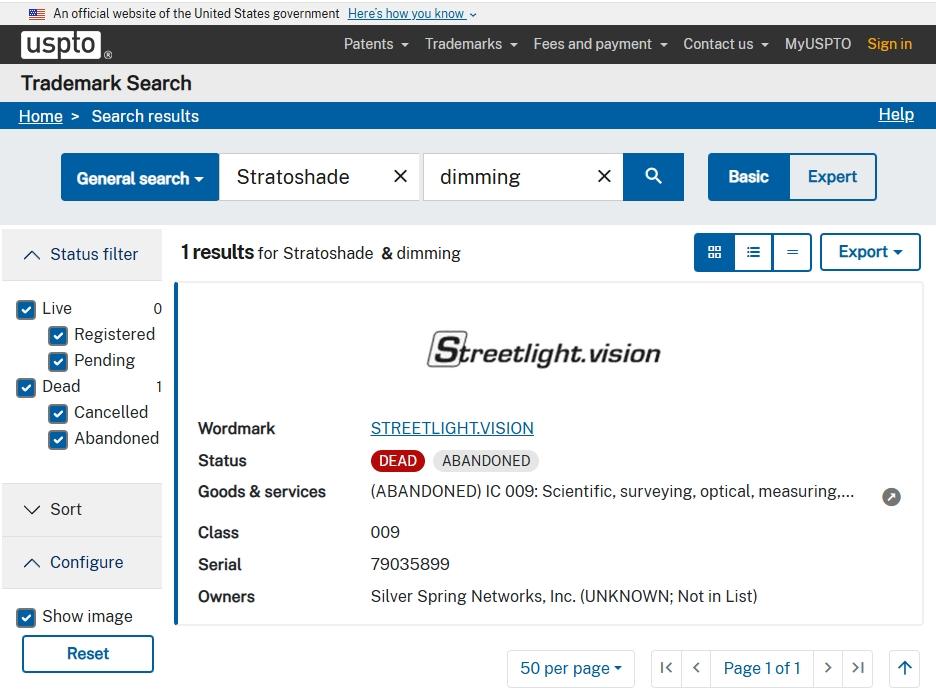Open the Help link
The image size is (936, 694).
896,115
